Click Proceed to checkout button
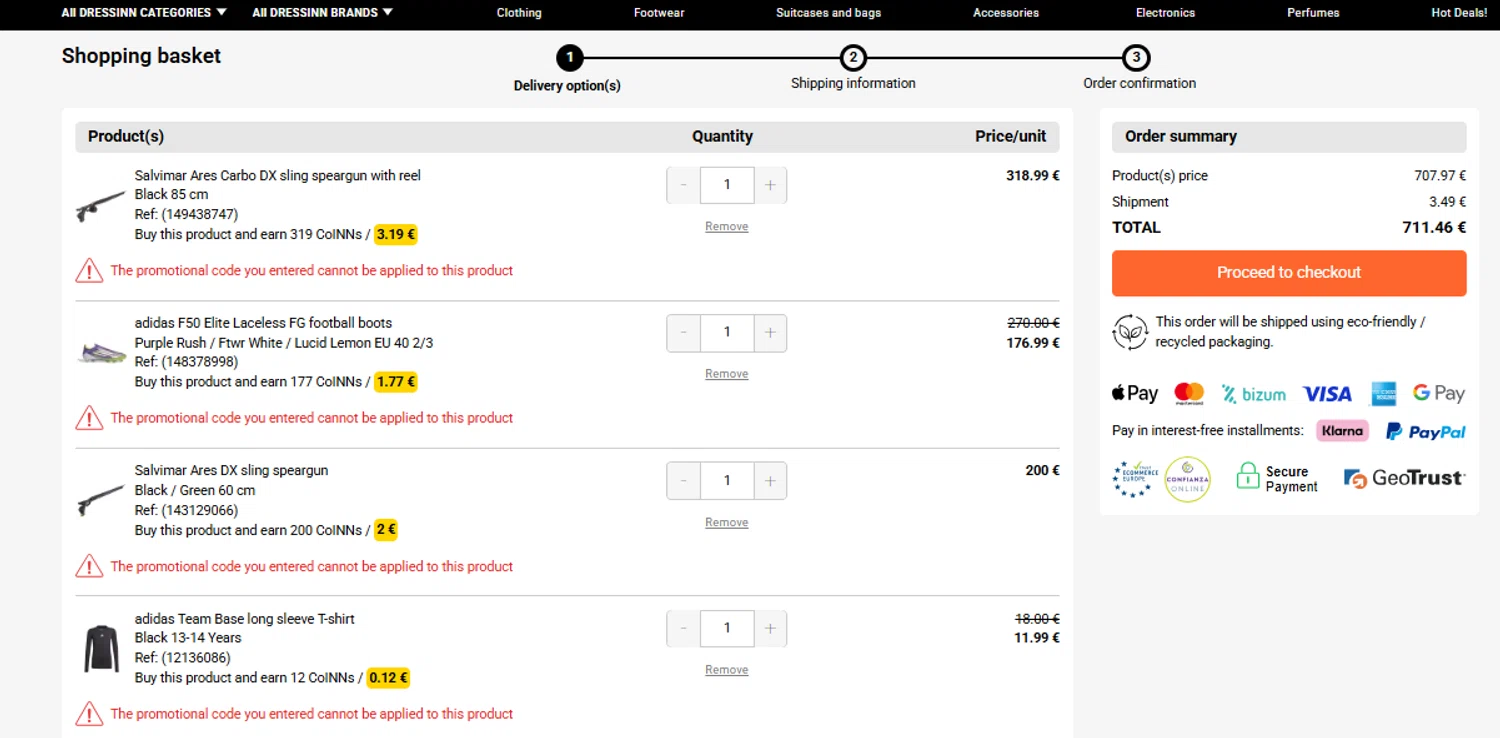The height and width of the screenshot is (738, 1500). (1289, 273)
